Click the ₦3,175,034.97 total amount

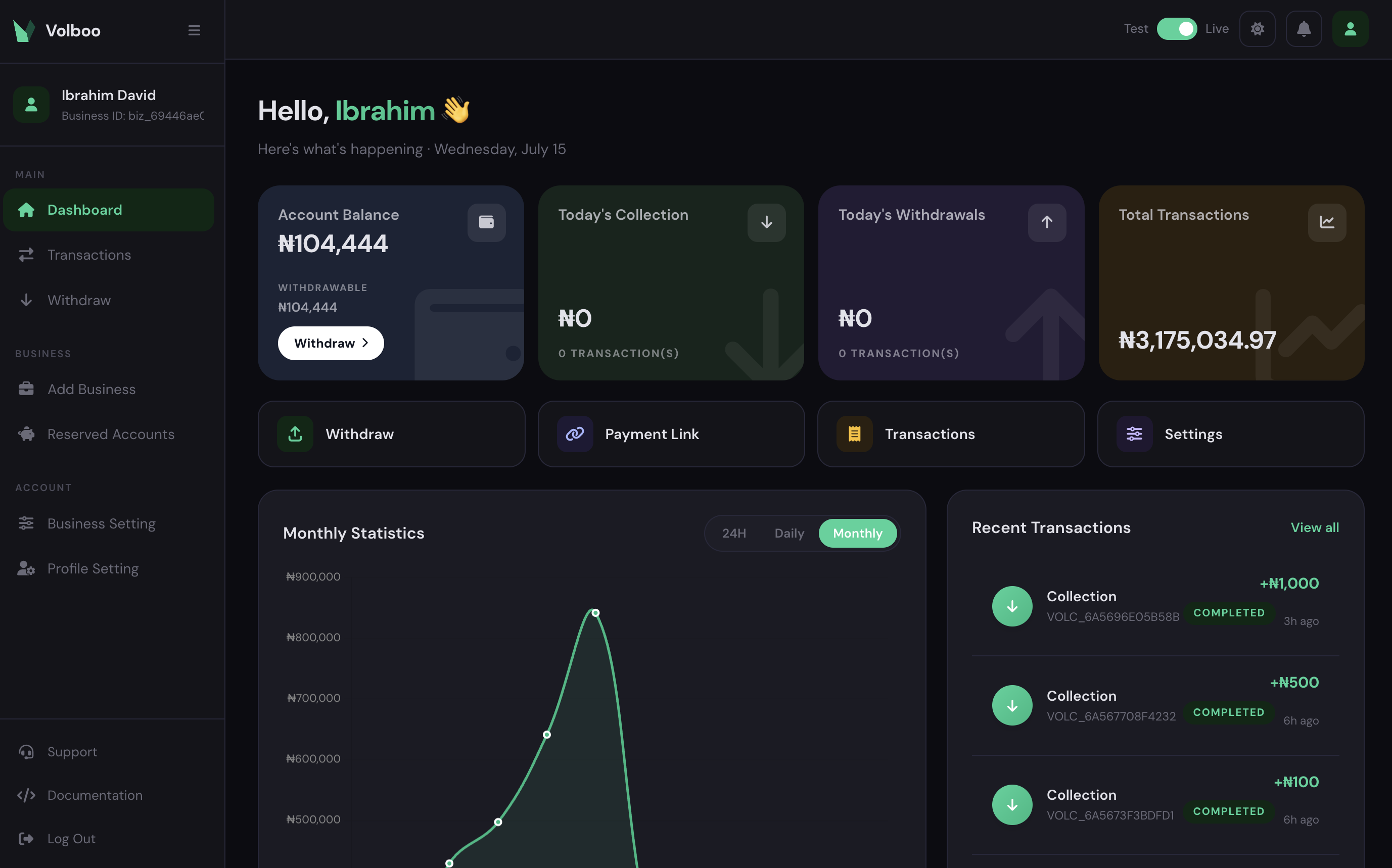tap(1197, 341)
